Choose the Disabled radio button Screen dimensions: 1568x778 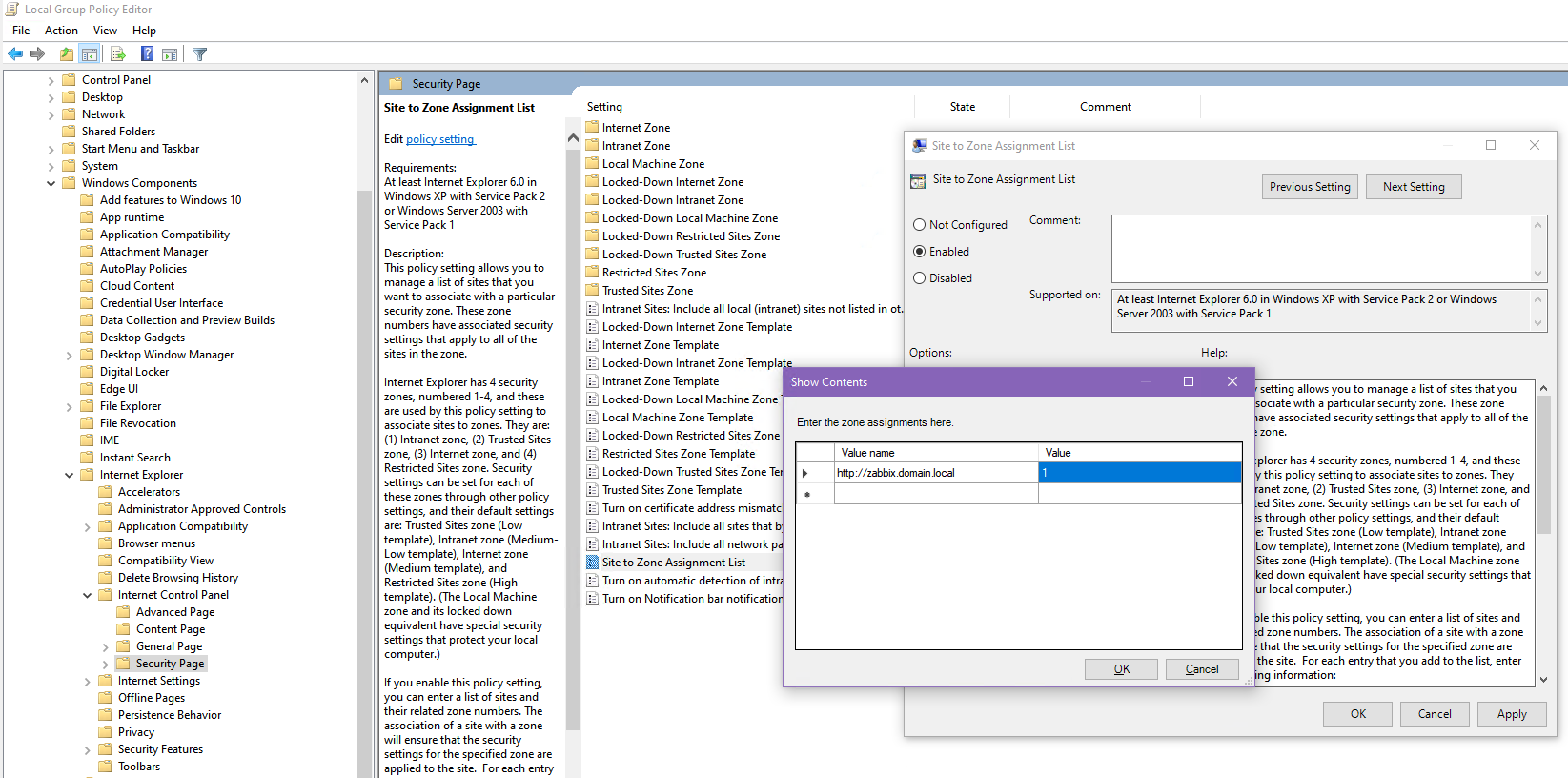click(x=920, y=278)
